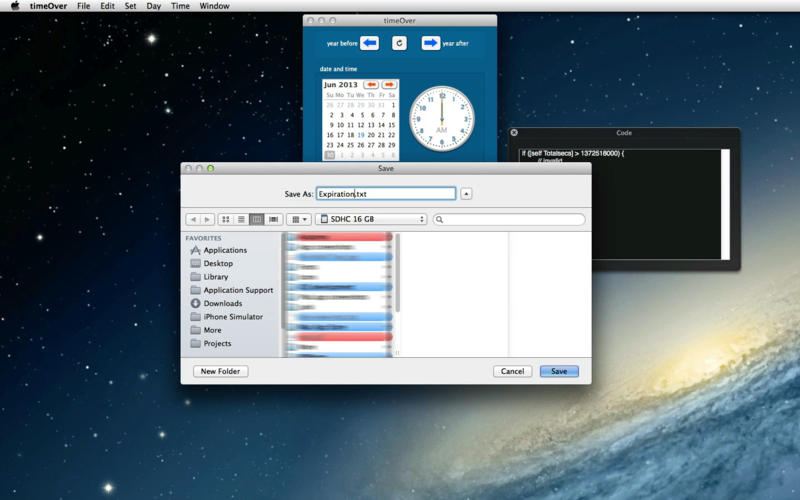Open the Edit menu

pyautogui.click(x=107, y=6)
